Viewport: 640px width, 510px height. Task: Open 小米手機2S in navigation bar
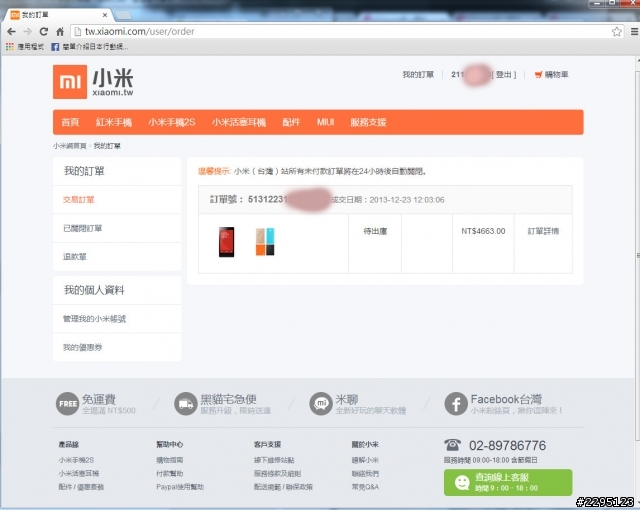(x=172, y=122)
